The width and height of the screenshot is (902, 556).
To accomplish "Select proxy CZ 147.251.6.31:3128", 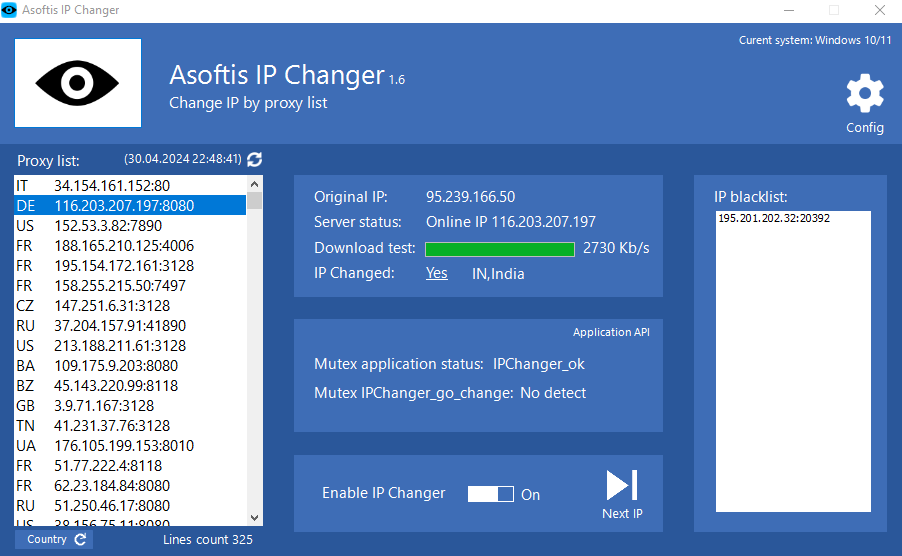I will (130, 306).
